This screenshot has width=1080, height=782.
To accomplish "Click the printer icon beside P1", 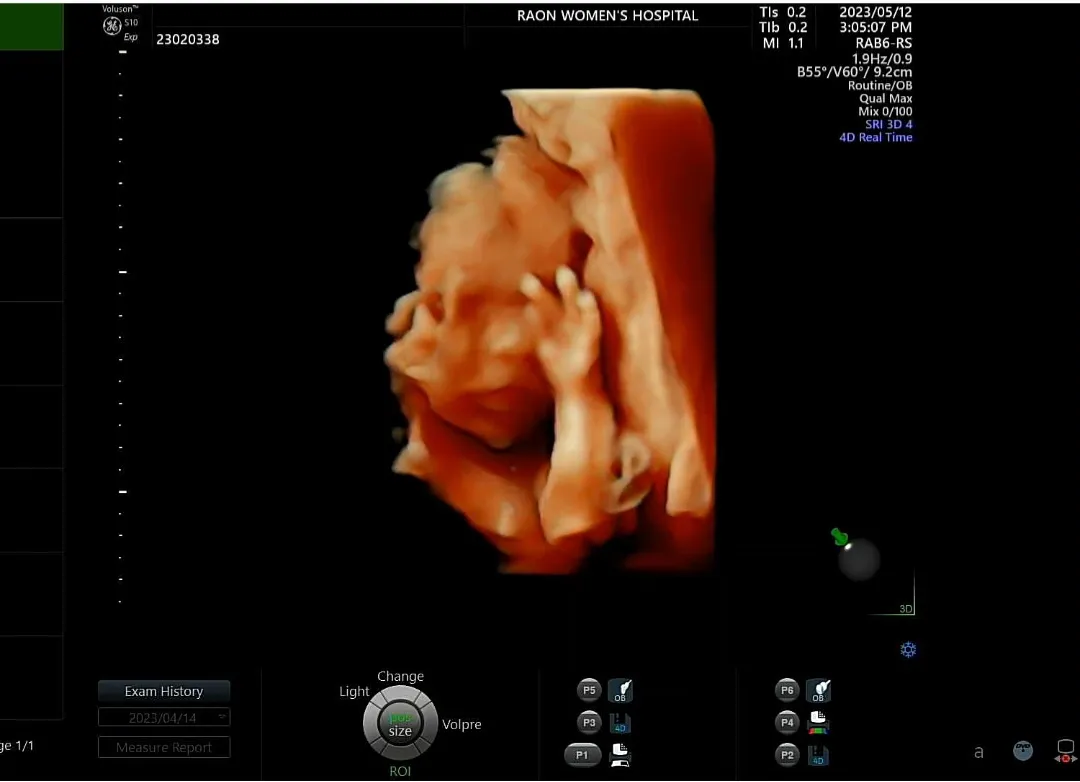I will point(620,755).
